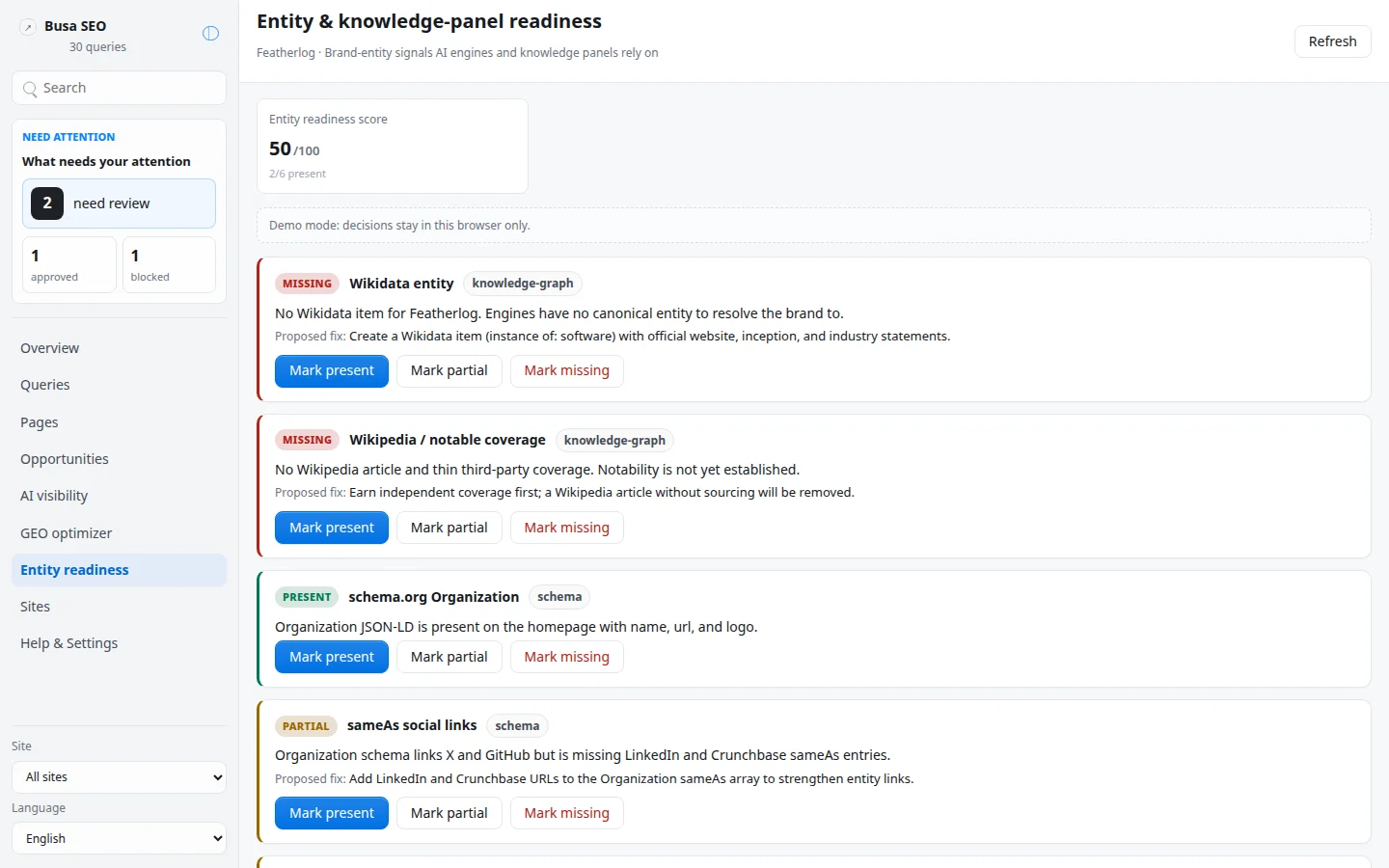Open the 1 approved tile
This screenshot has width=1389, height=868.
[69, 265]
